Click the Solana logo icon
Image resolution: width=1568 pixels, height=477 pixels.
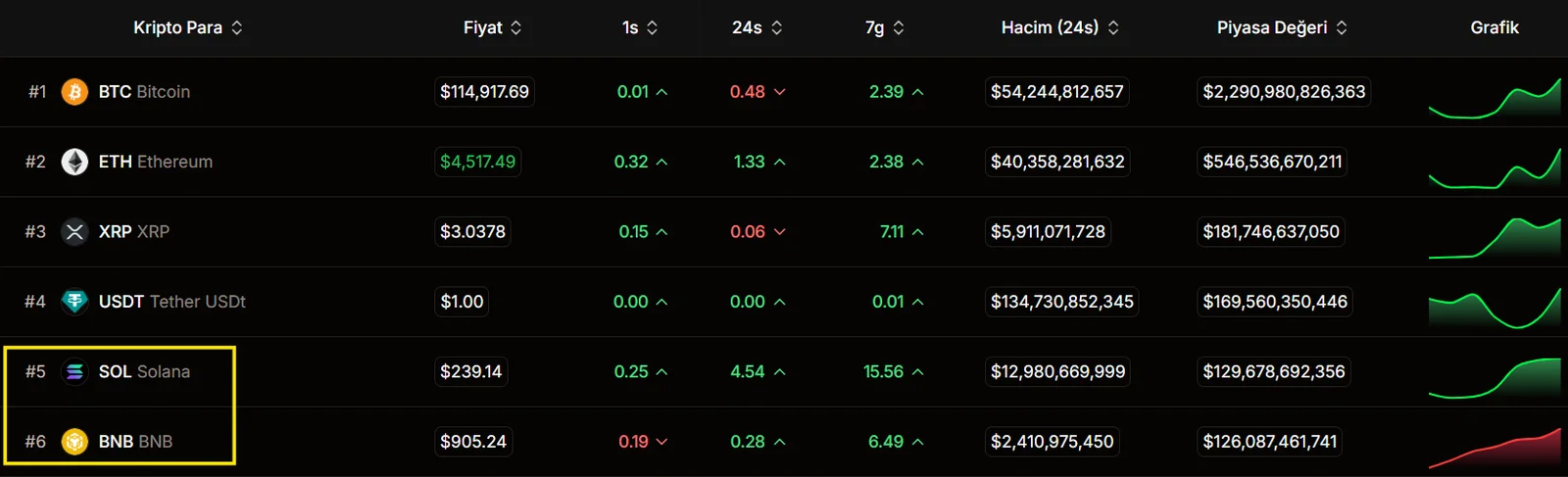coord(74,372)
